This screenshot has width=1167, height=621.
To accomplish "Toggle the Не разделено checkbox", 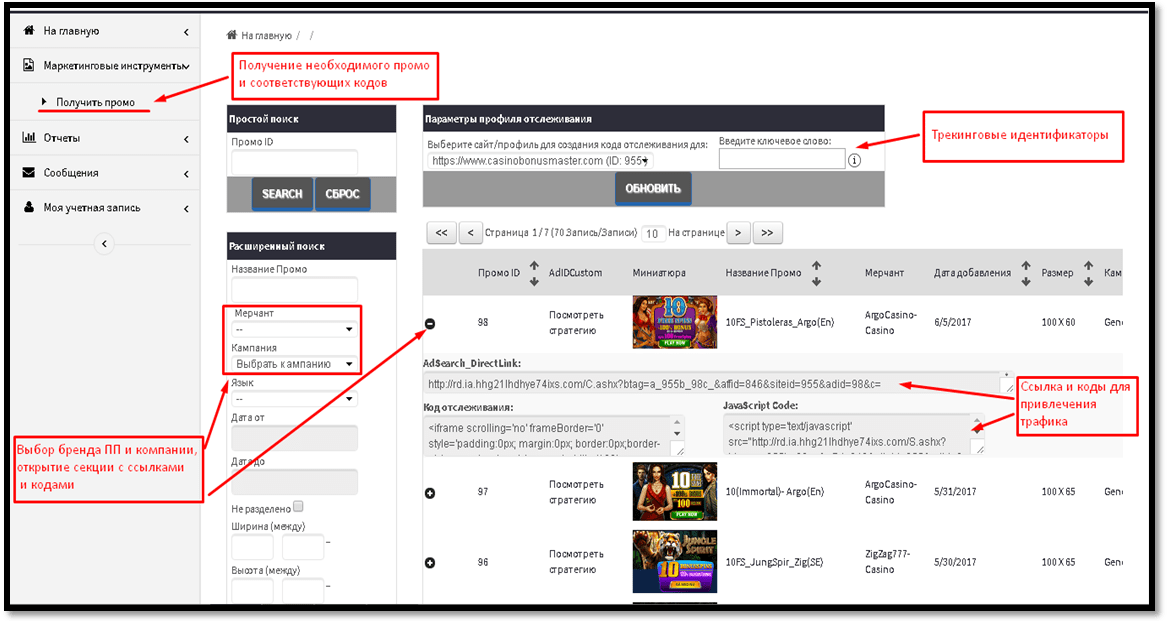I will (x=298, y=506).
